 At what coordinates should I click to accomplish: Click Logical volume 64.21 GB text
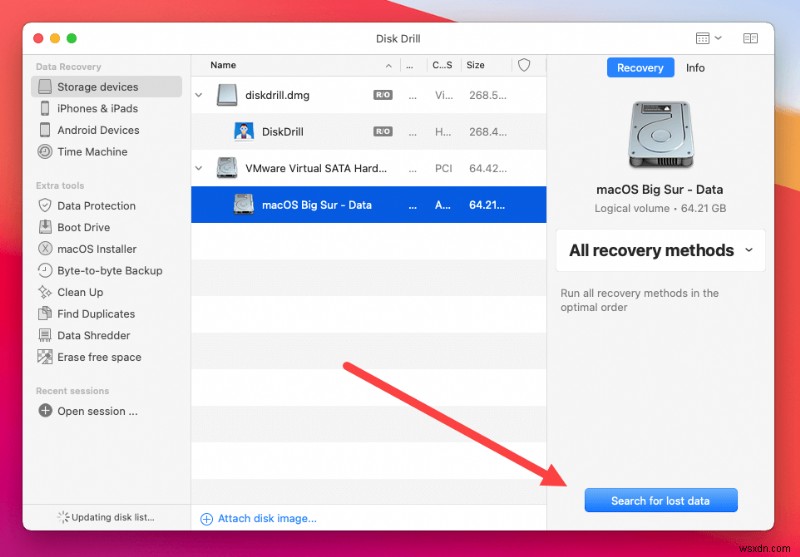click(660, 208)
